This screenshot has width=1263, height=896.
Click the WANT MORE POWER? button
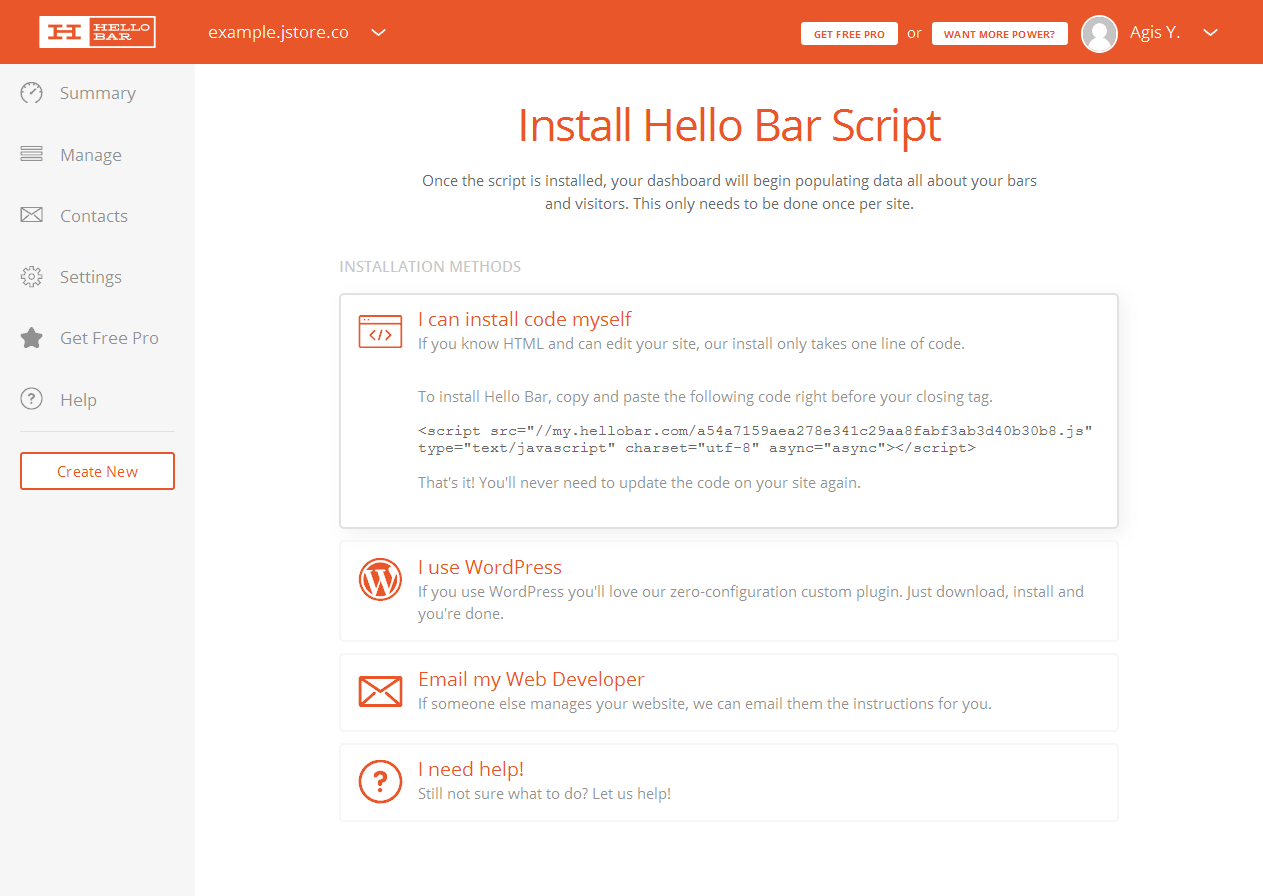(x=999, y=34)
